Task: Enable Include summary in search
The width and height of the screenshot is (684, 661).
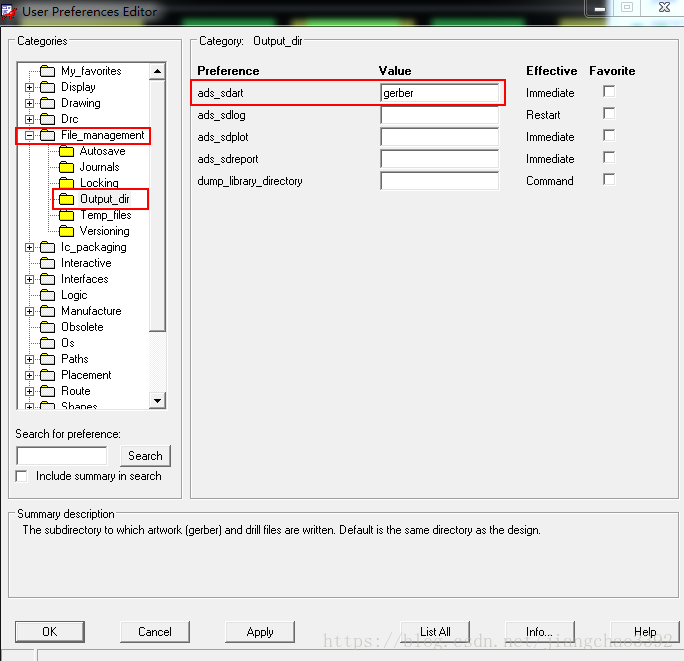Action: pyautogui.click(x=21, y=476)
